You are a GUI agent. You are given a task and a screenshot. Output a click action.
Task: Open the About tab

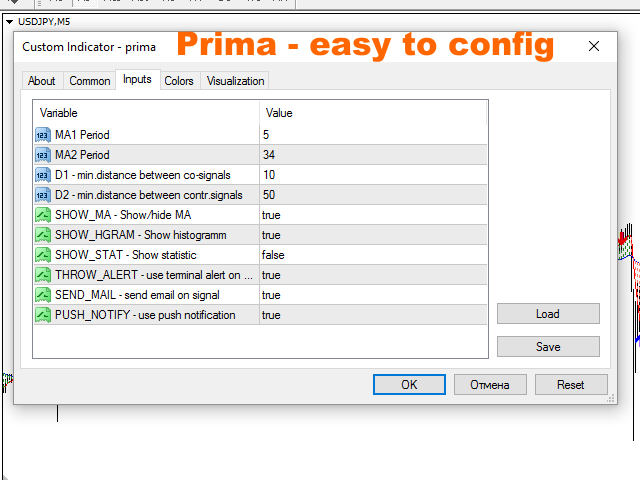(42, 81)
